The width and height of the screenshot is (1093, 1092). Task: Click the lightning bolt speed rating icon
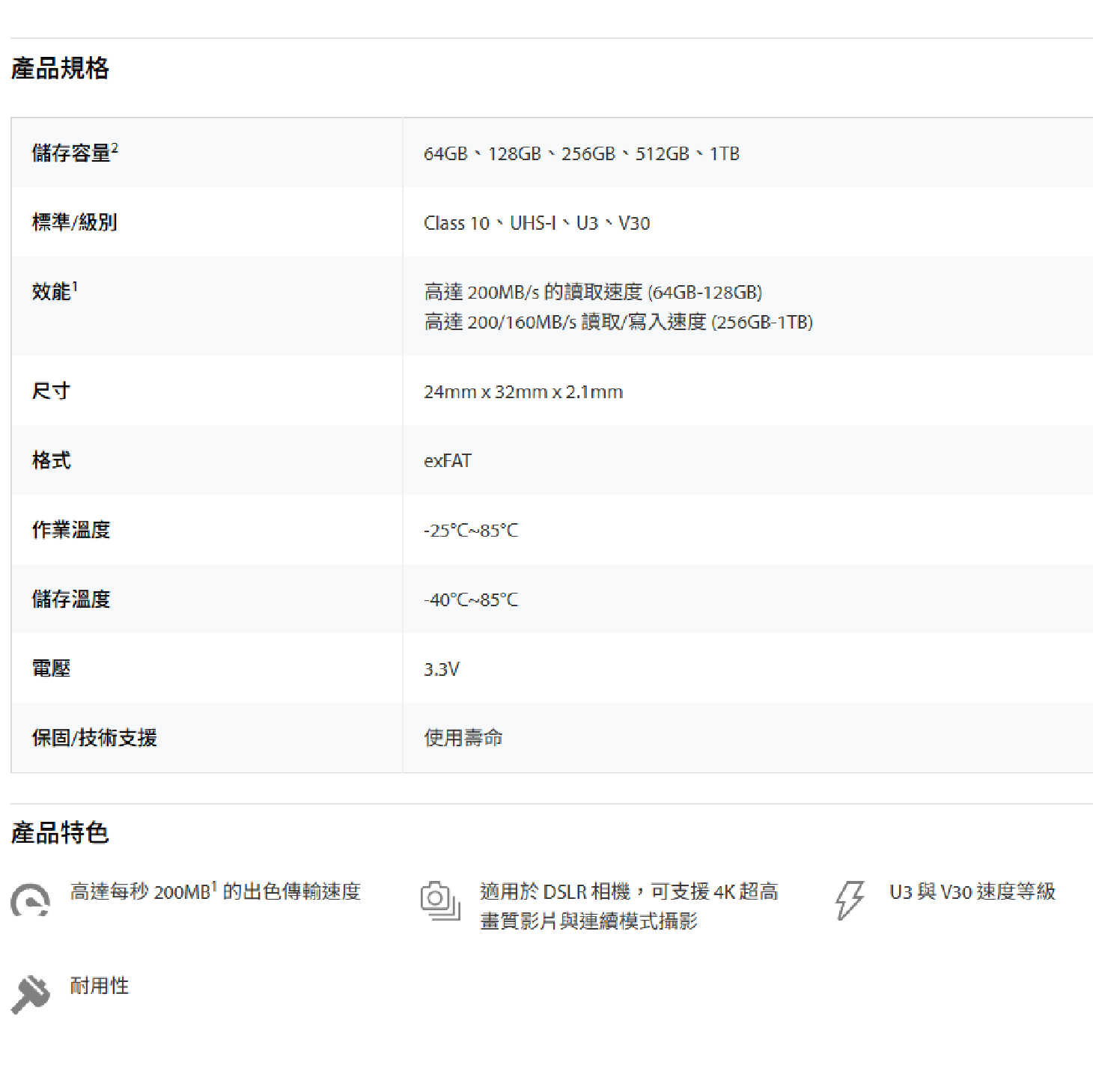(x=849, y=900)
